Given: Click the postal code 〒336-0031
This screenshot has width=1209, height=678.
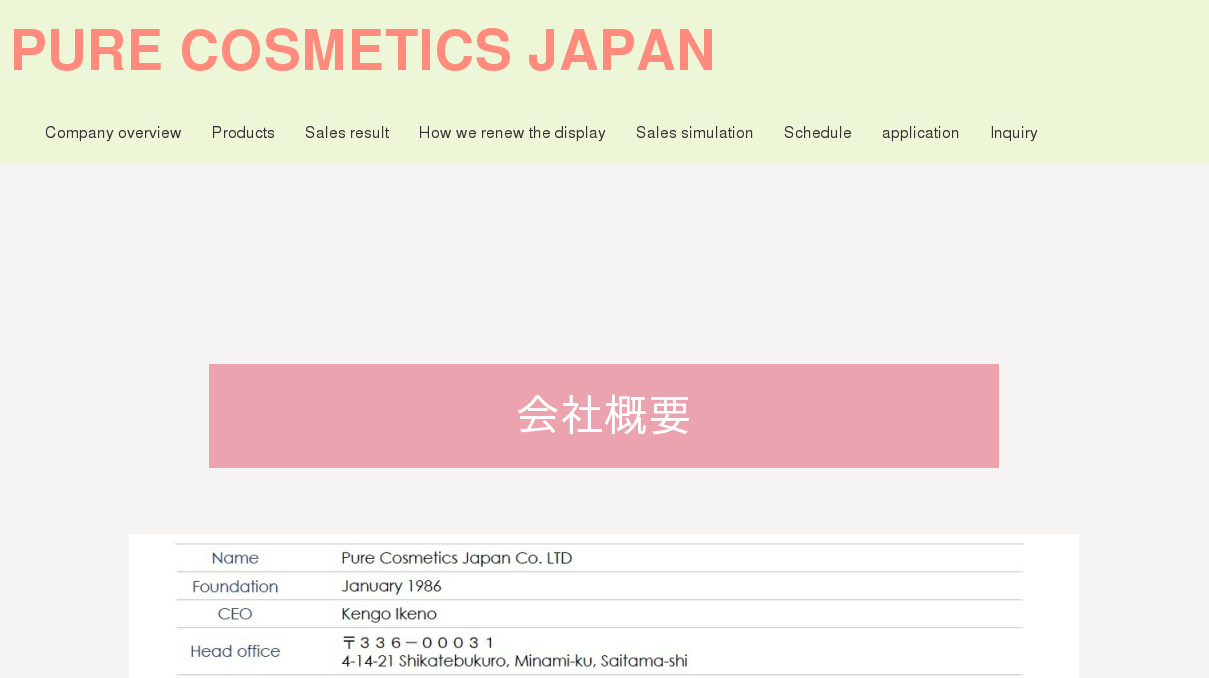Looking at the screenshot, I should click(x=418, y=642).
